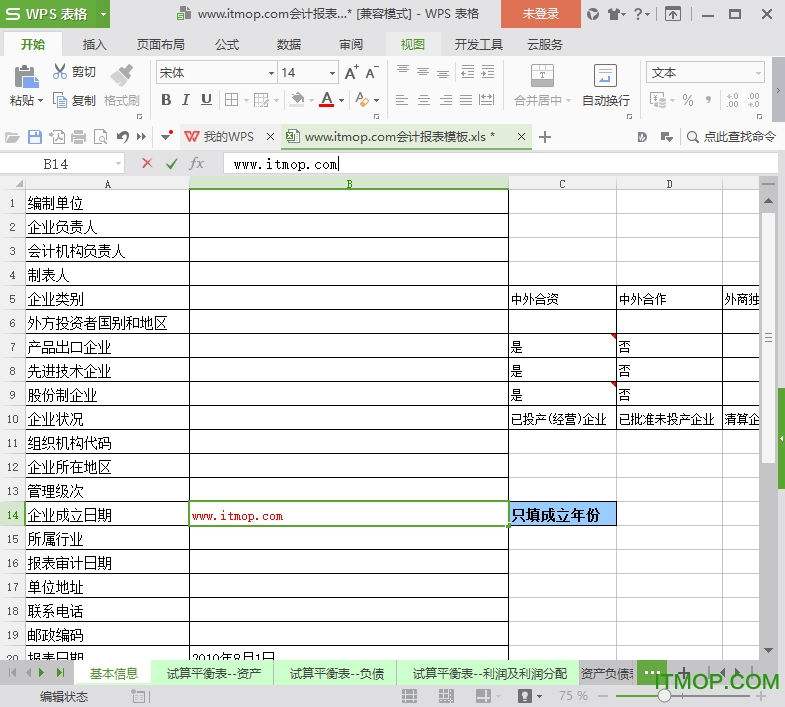Apply percent style format
This screenshot has height=707, width=785.
688,100
